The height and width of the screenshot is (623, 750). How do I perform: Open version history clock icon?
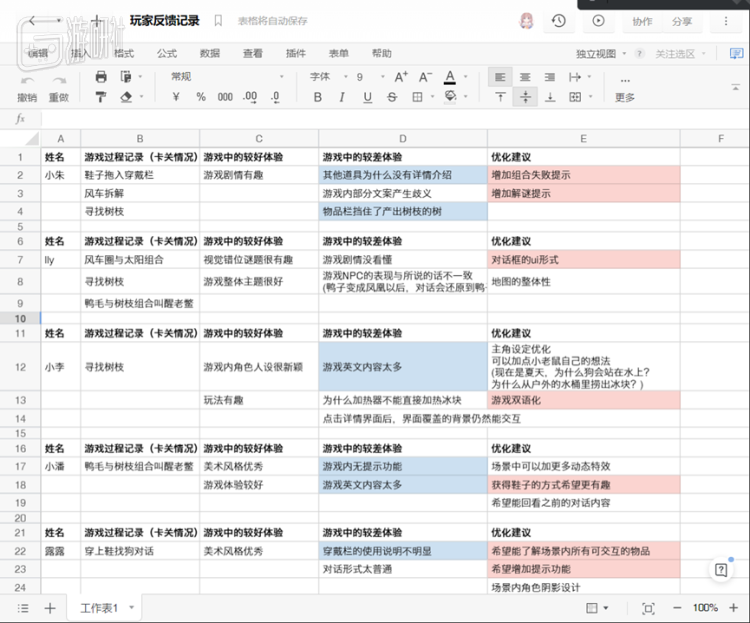[x=559, y=21]
